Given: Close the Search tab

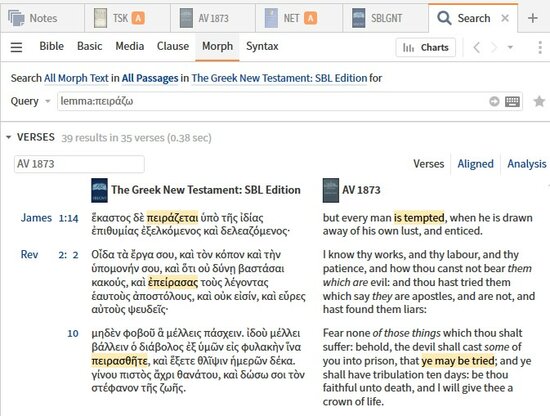Looking at the screenshot, I should point(505,18).
